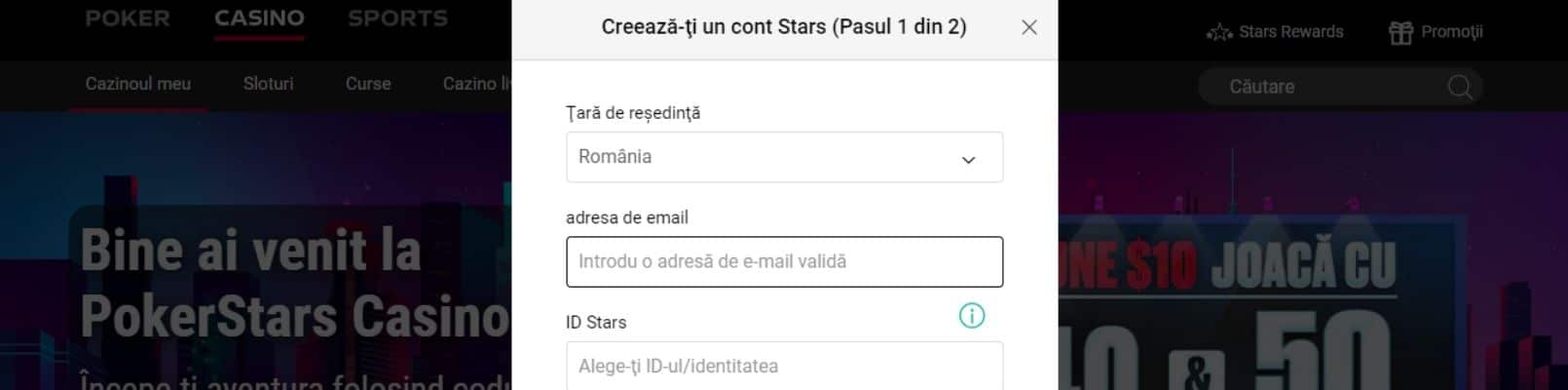Close the account creation dialog
Screen dimensions: 1568x390
coord(1028,27)
